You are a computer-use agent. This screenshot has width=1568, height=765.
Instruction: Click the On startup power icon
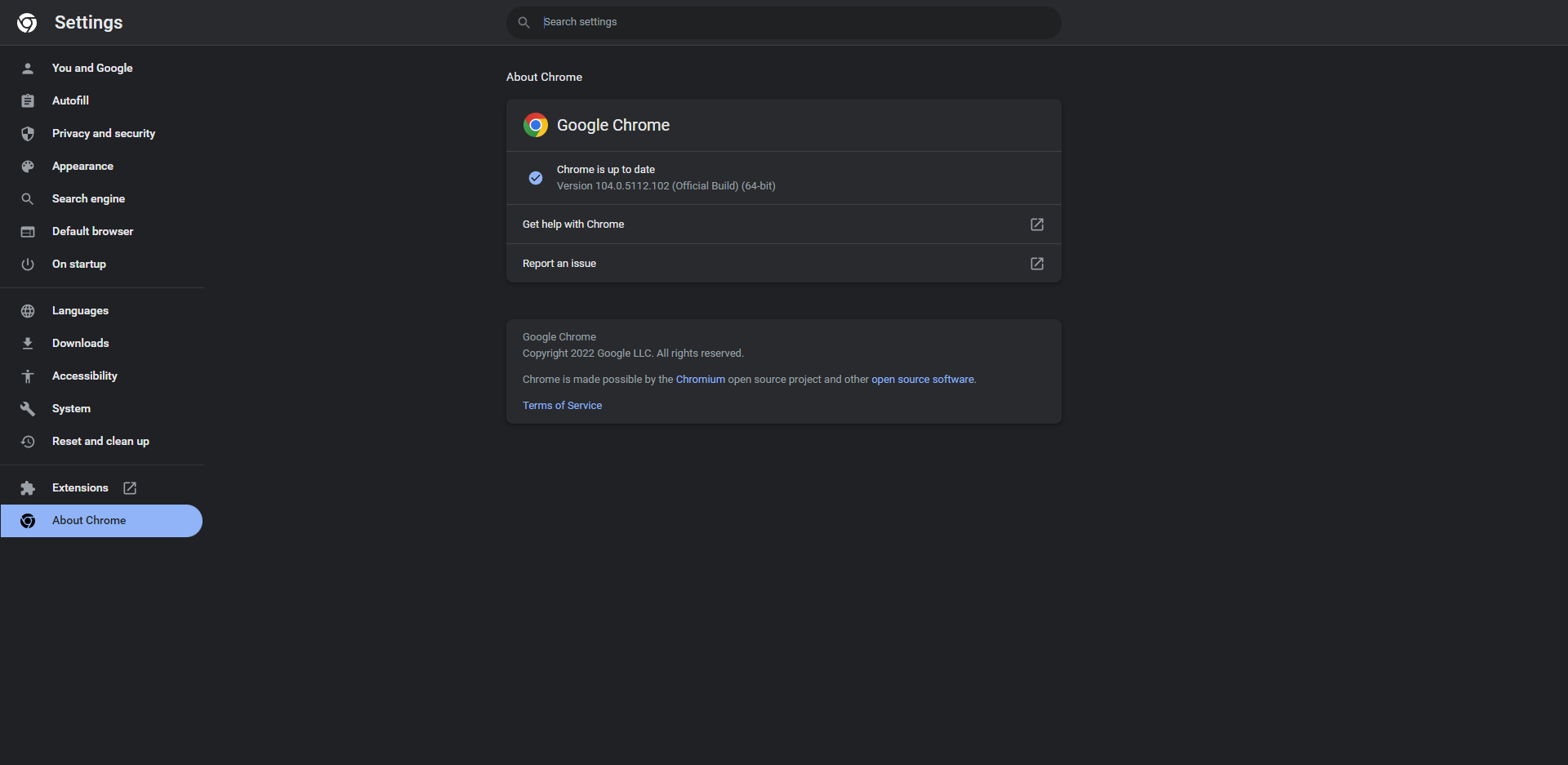coord(28,265)
